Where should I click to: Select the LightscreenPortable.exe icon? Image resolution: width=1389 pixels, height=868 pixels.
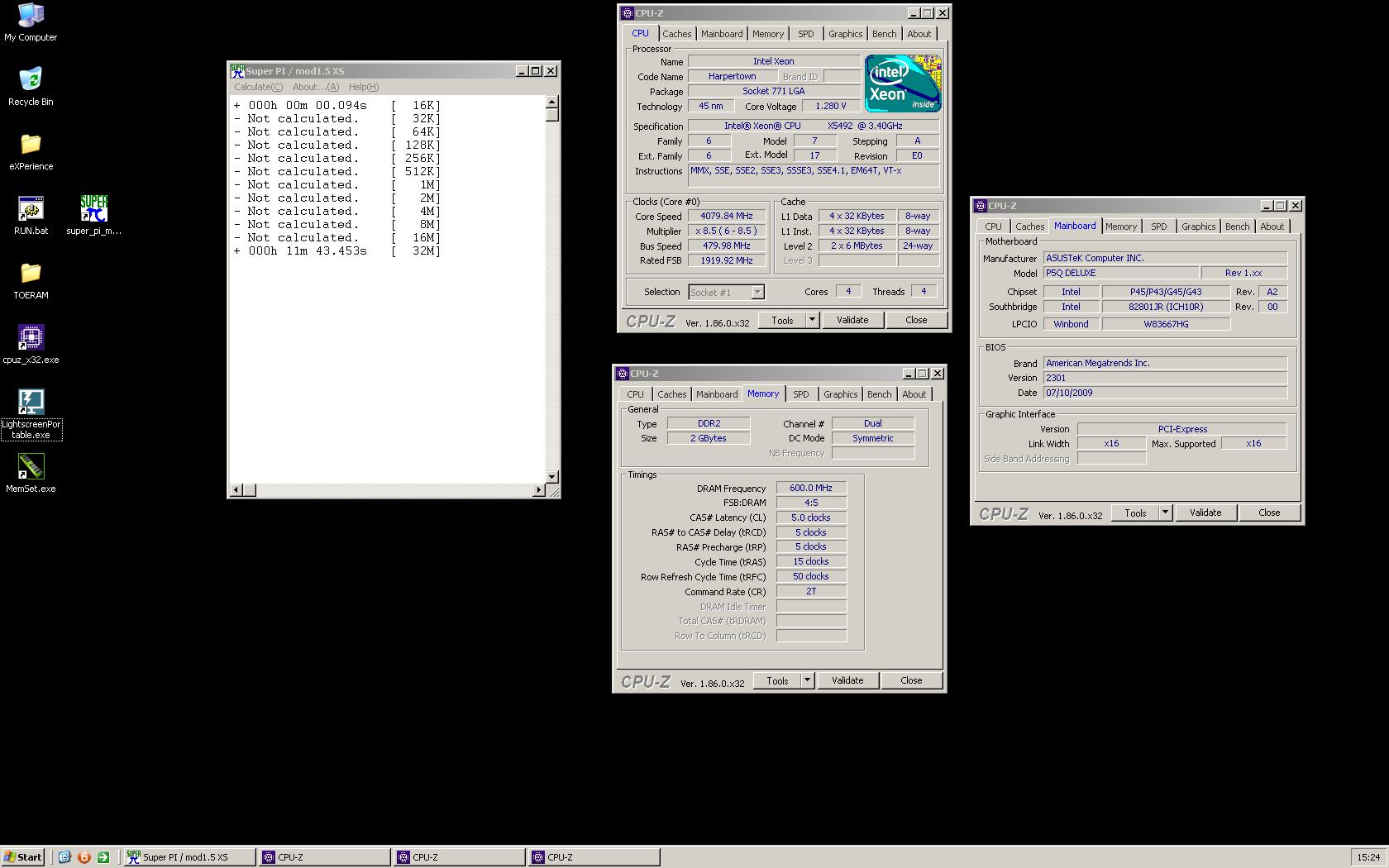coord(31,414)
